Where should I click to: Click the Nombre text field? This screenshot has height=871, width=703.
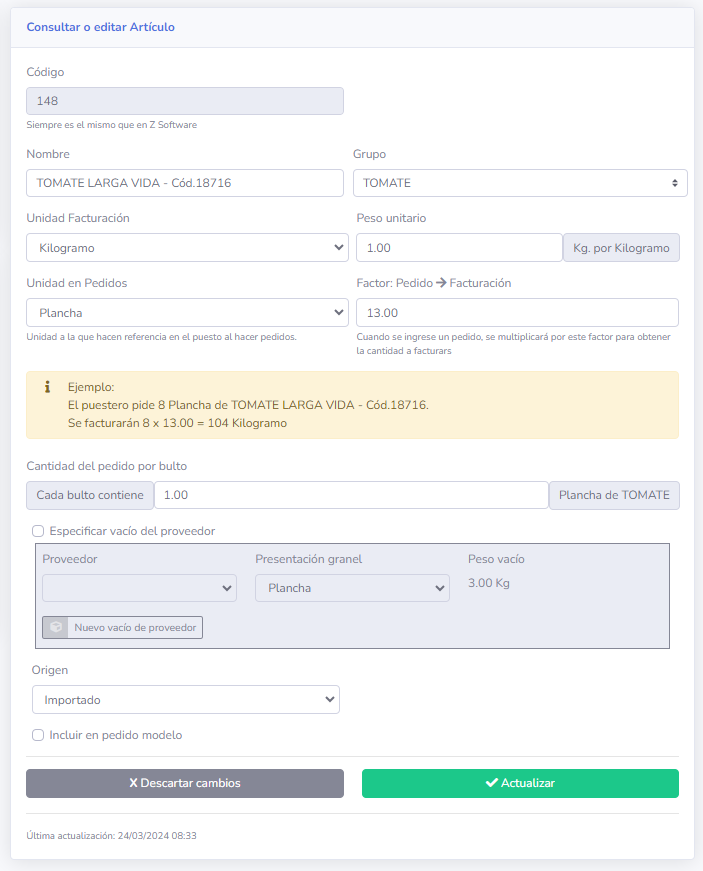click(x=185, y=183)
